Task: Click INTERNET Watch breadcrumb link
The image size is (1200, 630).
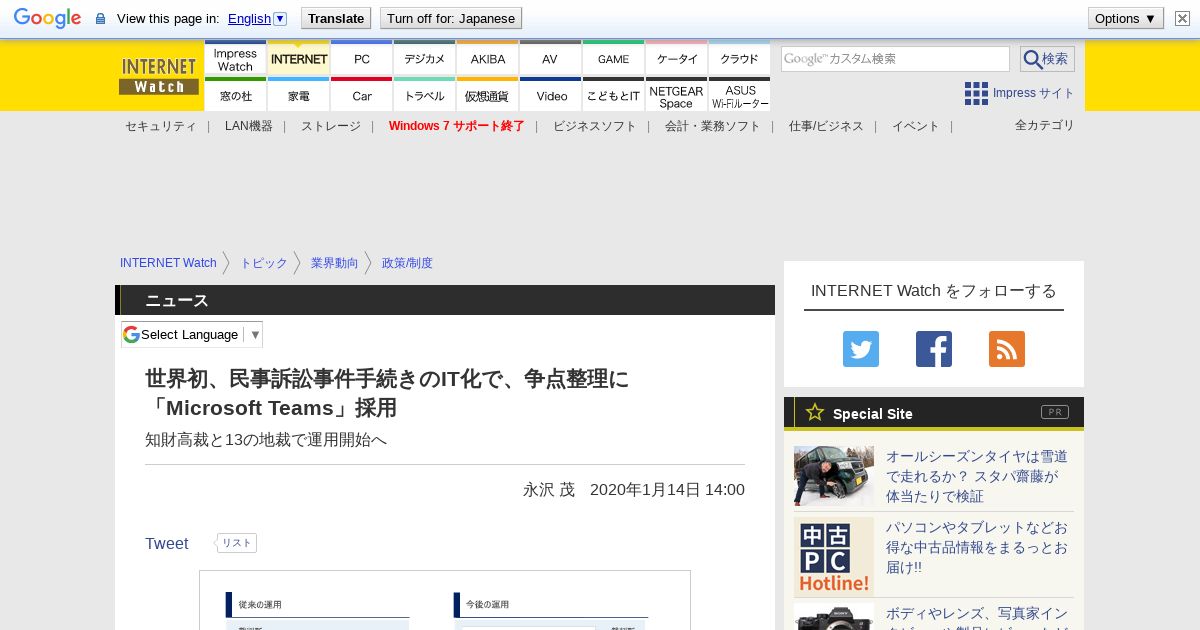Action: point(168,263)
